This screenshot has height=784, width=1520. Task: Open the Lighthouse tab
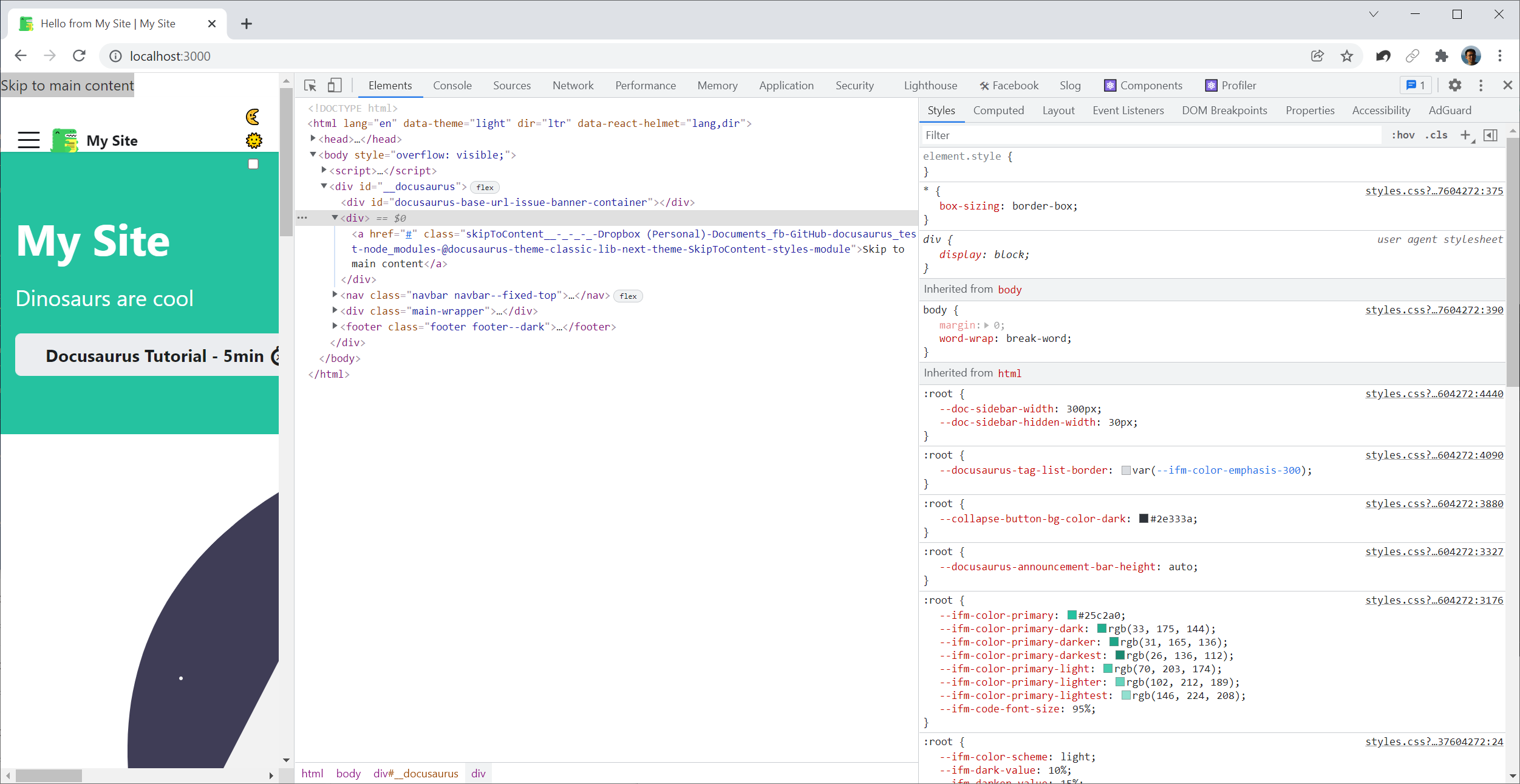coord(930,86)
